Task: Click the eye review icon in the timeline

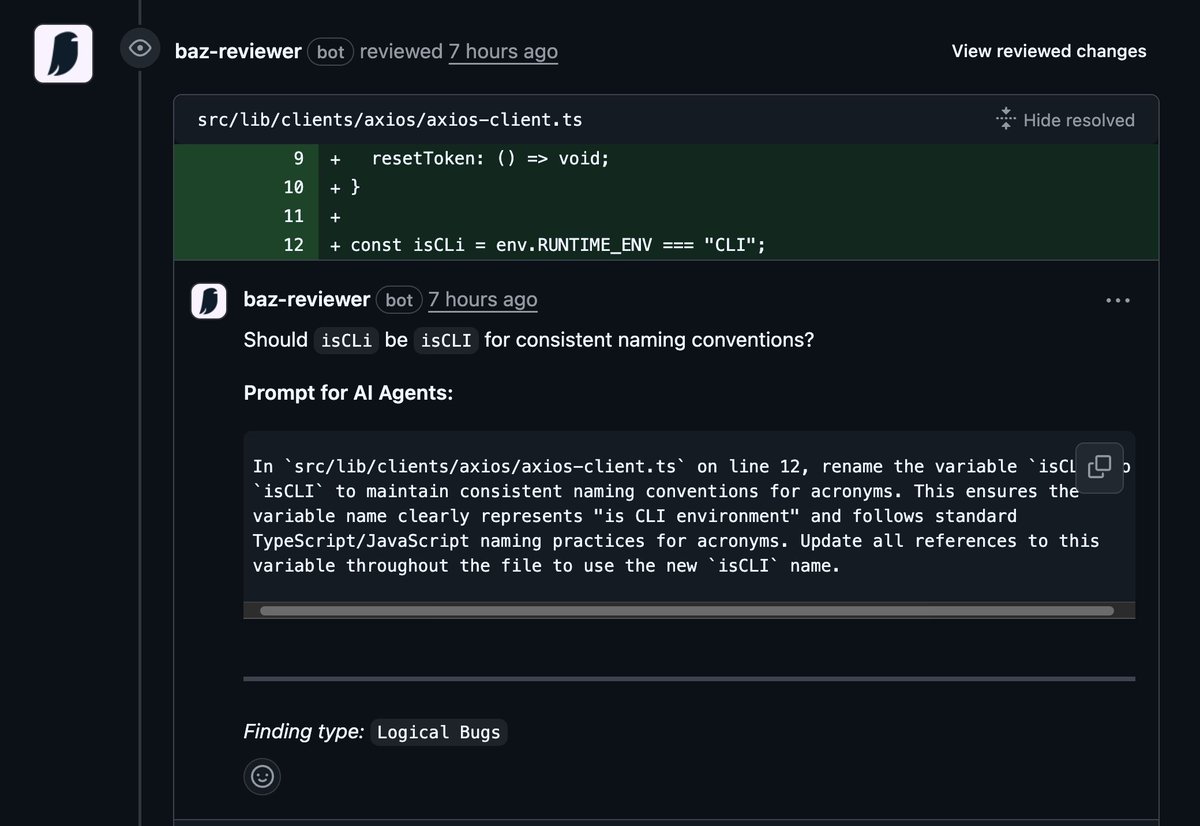Action: tap(140, 48)
